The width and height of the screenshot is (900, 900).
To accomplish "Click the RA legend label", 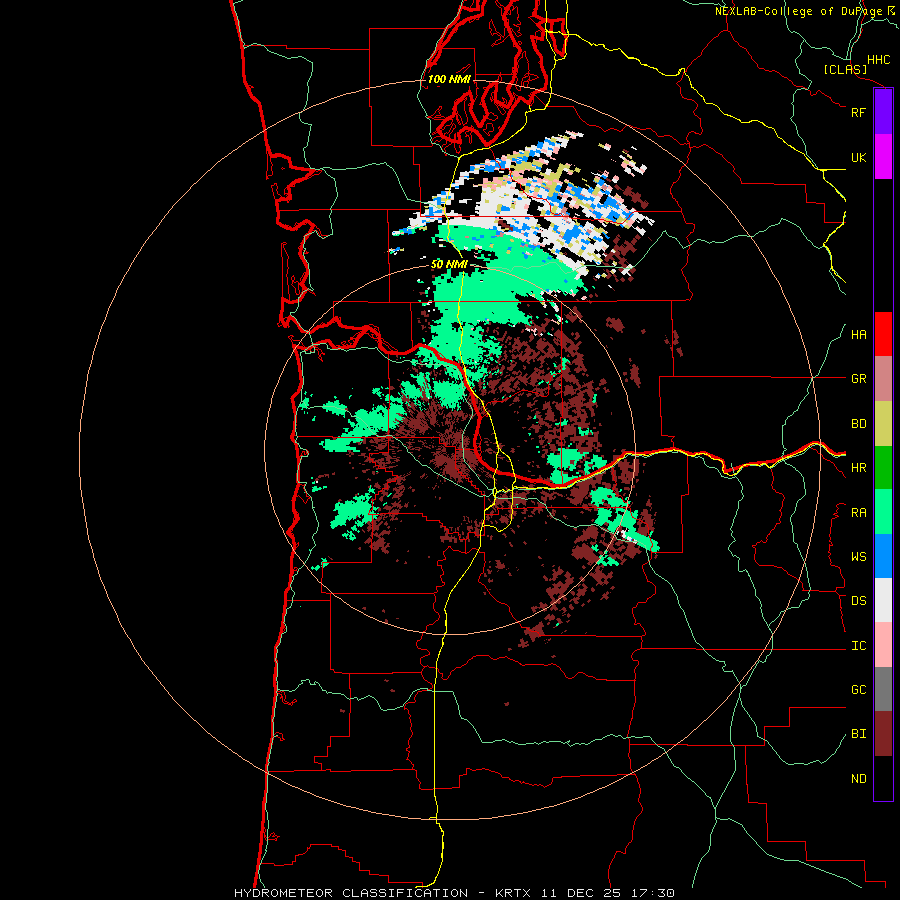I will click(x=858, y=513).
